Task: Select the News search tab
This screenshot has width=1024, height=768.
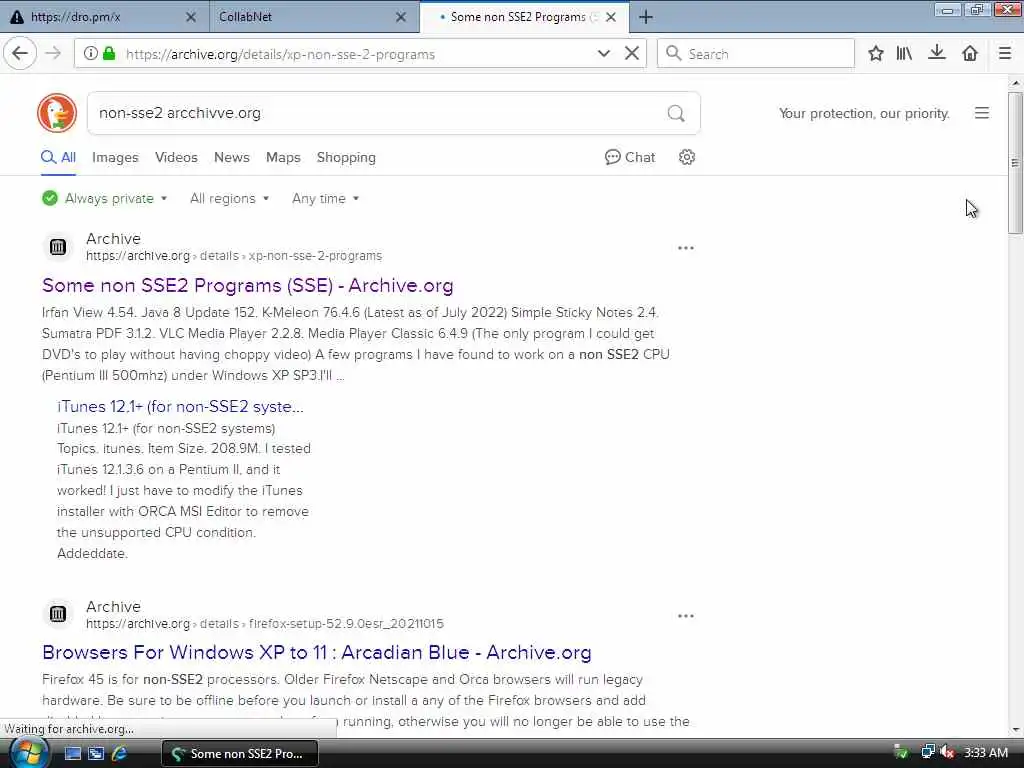Action: [232, 157]
